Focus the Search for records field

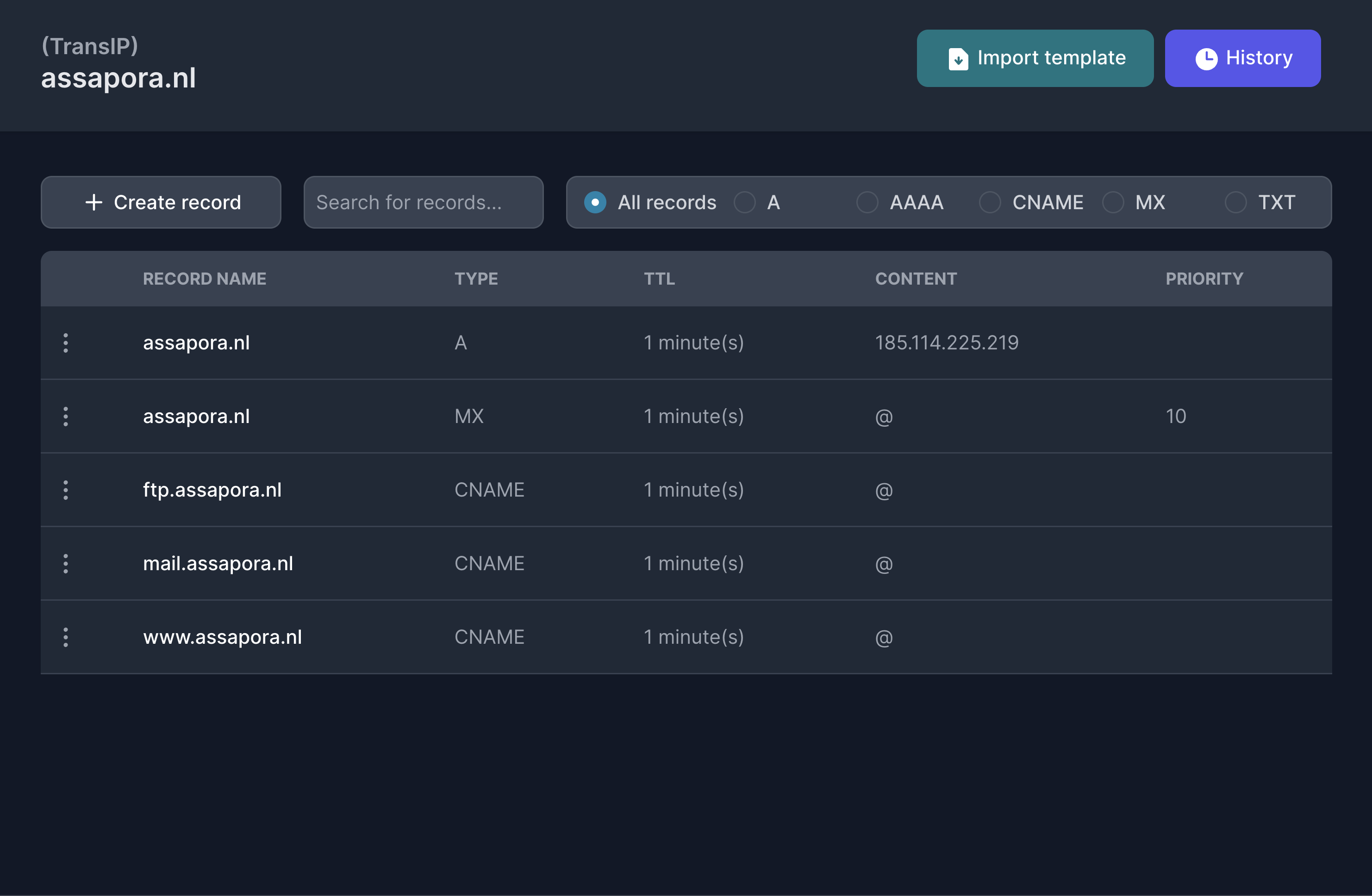coord(423,202)
